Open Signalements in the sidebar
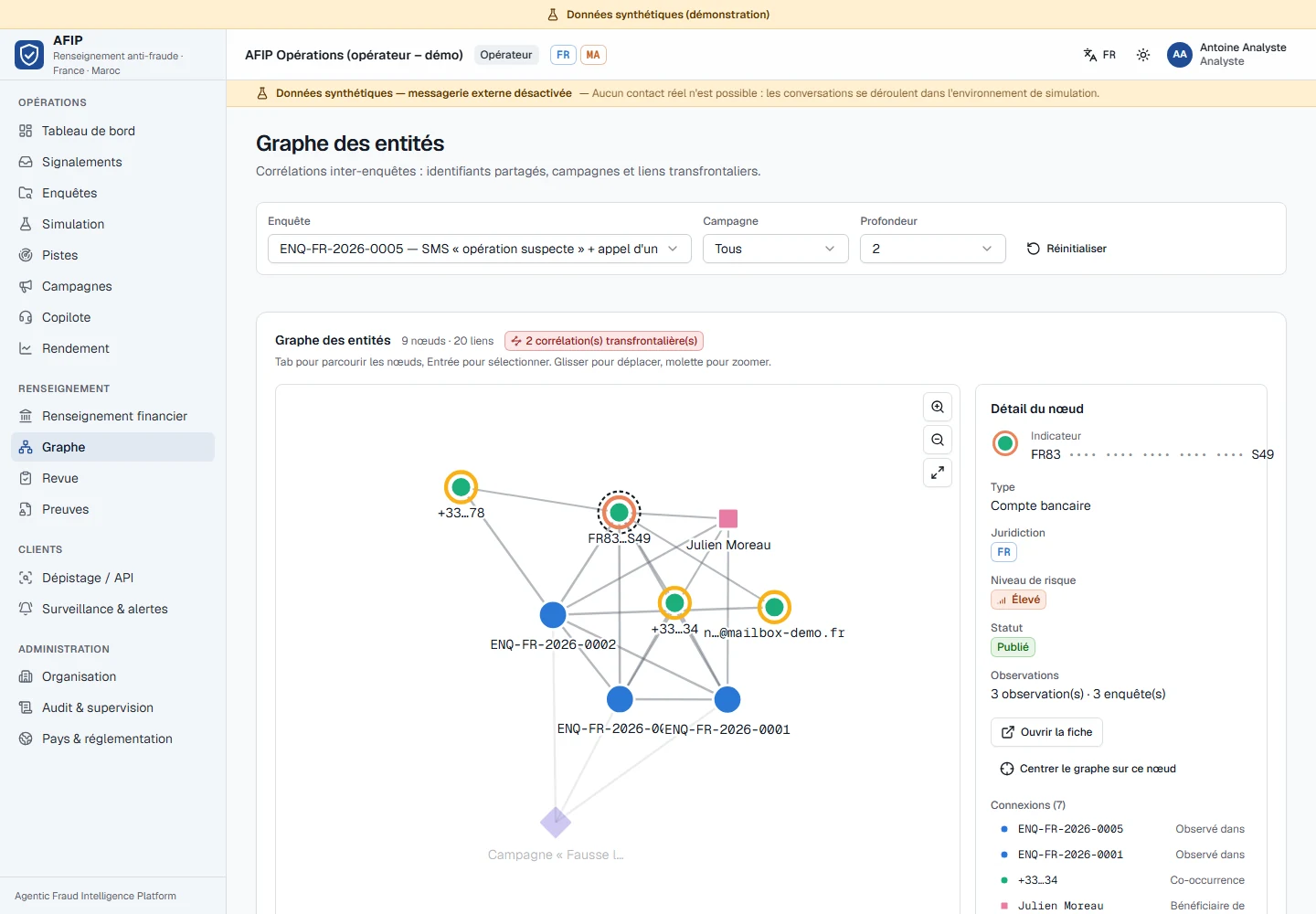The height and width of the screenshot is (914, 1316). tap(113, 162)
